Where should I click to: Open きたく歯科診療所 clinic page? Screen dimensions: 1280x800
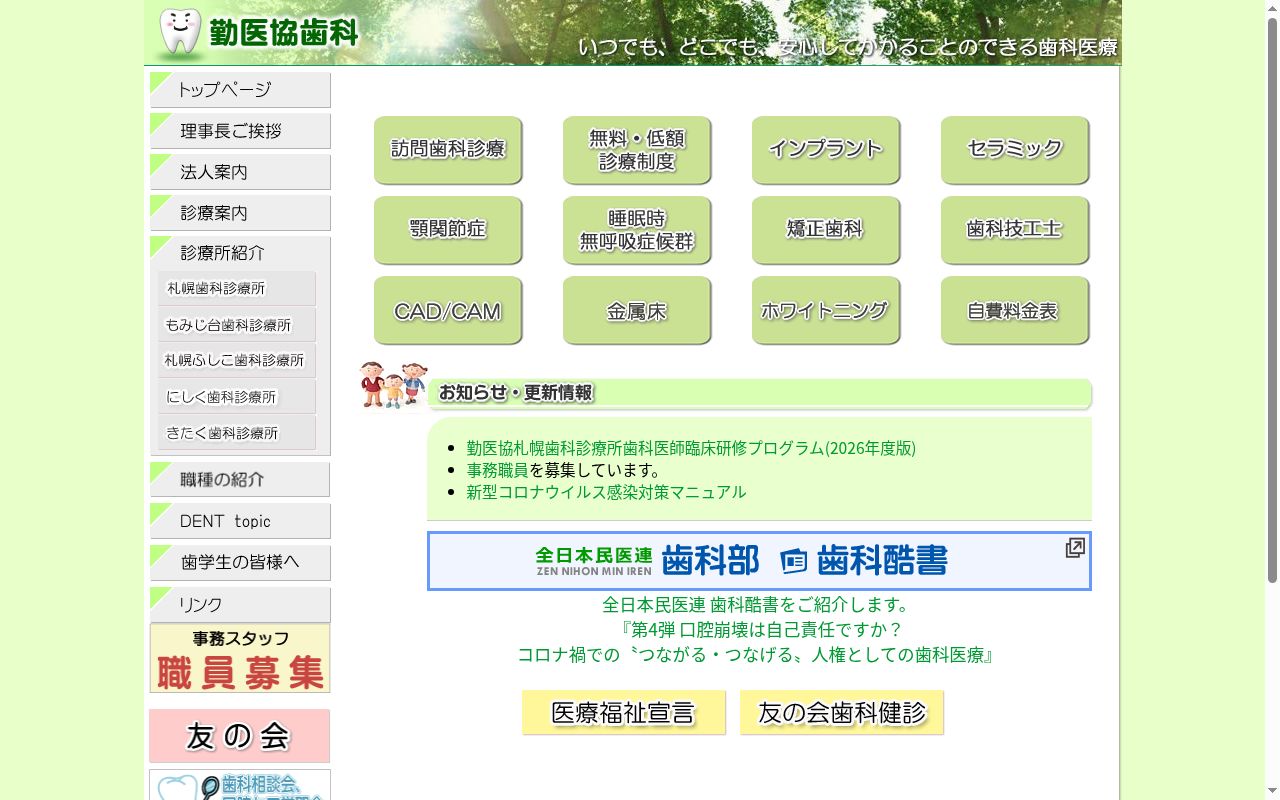click(237, 433)
